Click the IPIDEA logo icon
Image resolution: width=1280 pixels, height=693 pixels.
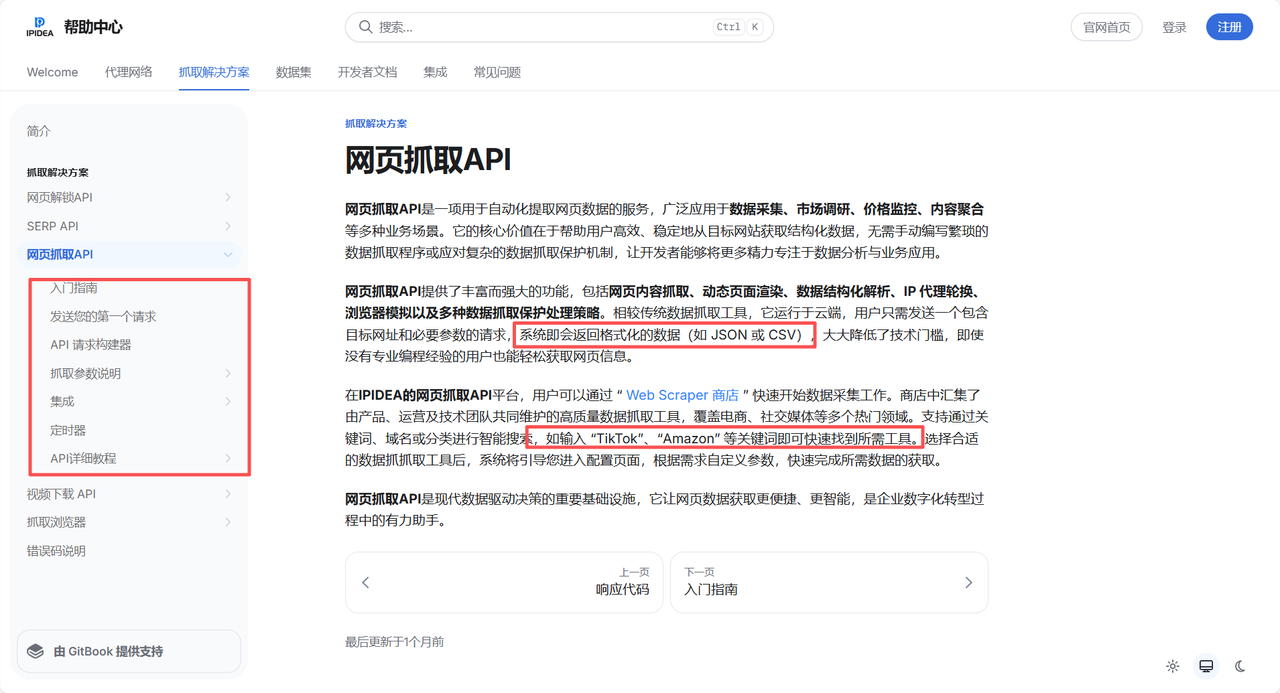[40, 27]
